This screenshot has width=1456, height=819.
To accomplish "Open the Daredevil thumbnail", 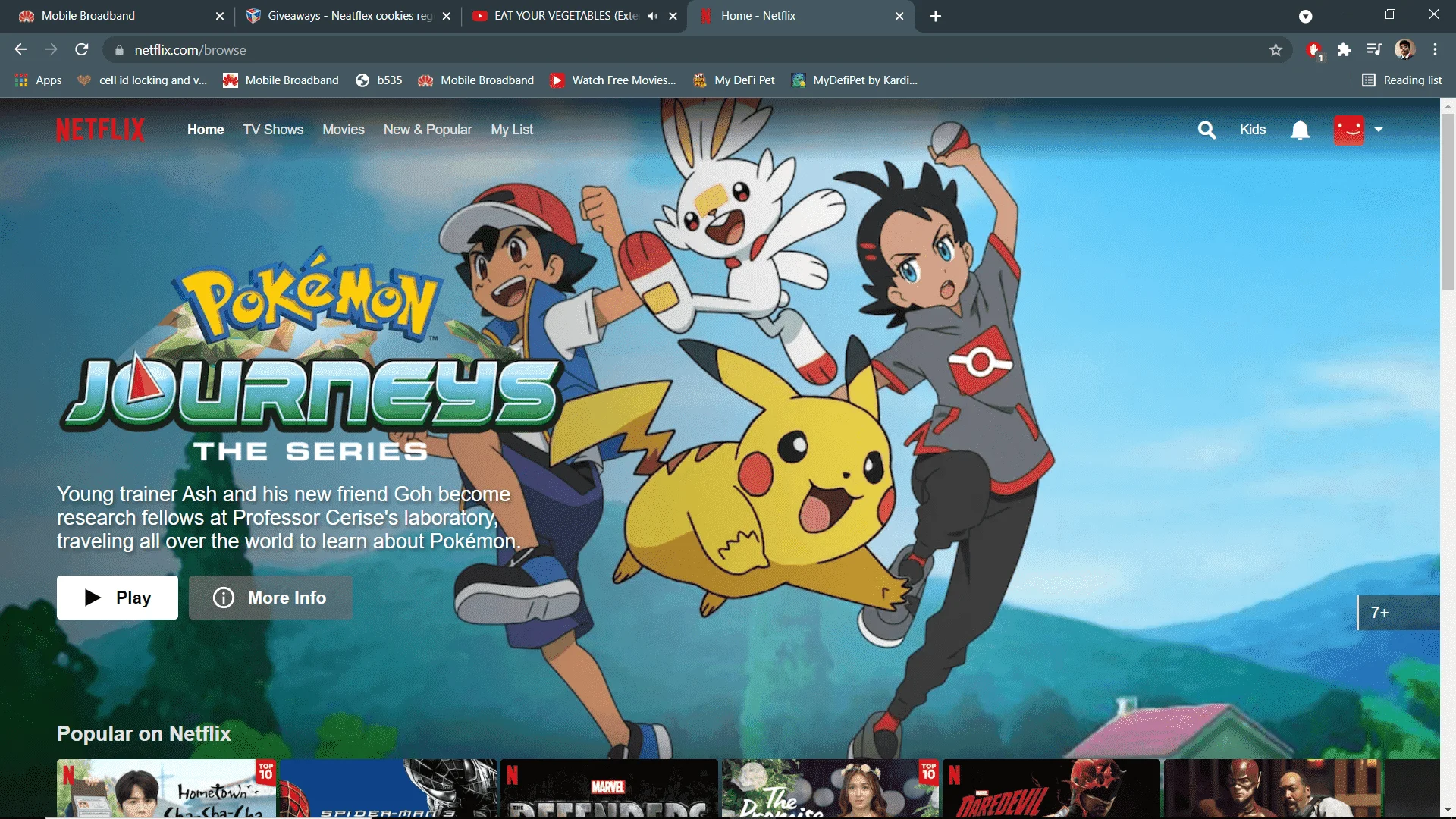I will [x=1052, y=789].
